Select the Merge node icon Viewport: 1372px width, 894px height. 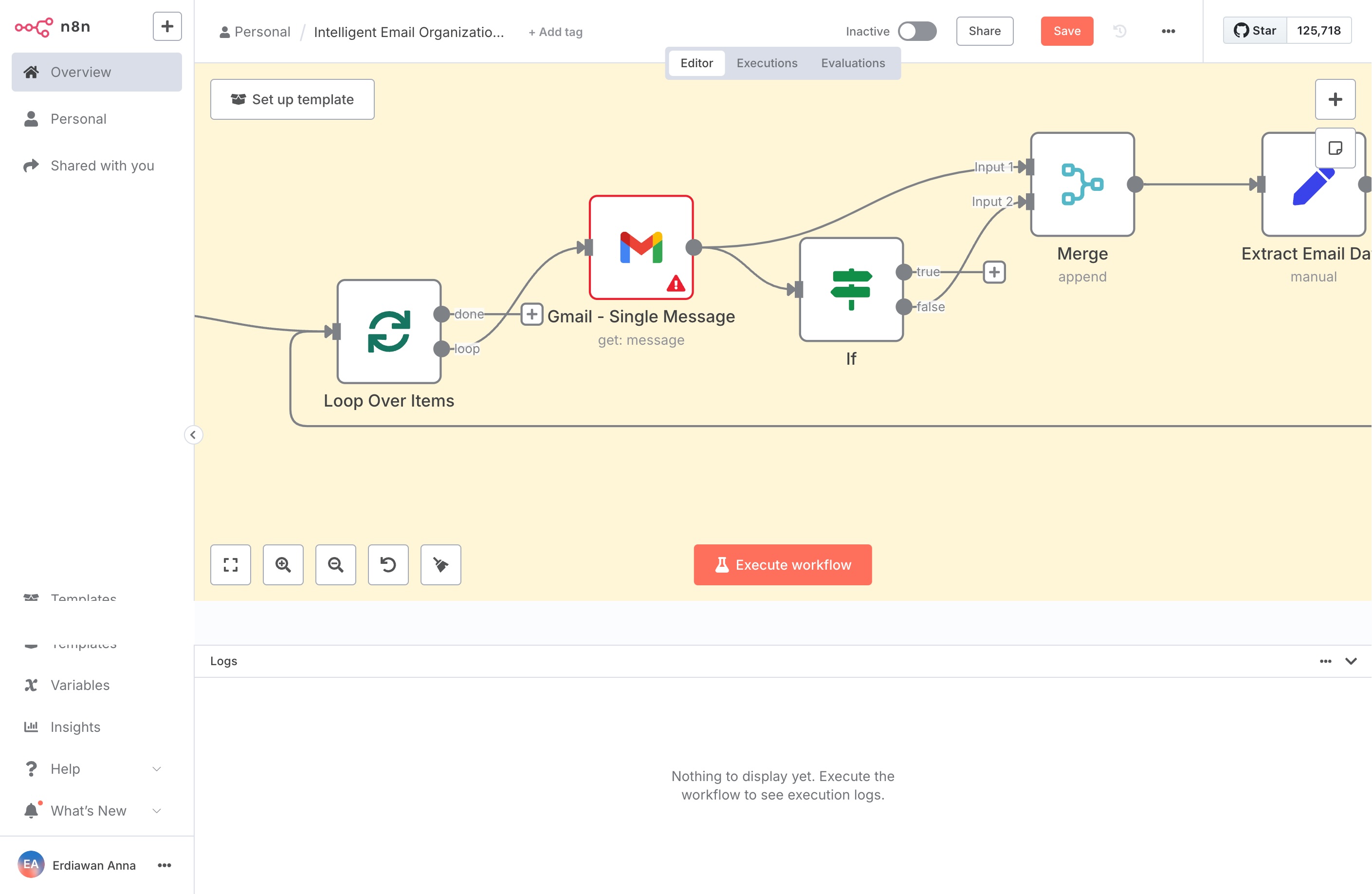[x=1082, y=184]
